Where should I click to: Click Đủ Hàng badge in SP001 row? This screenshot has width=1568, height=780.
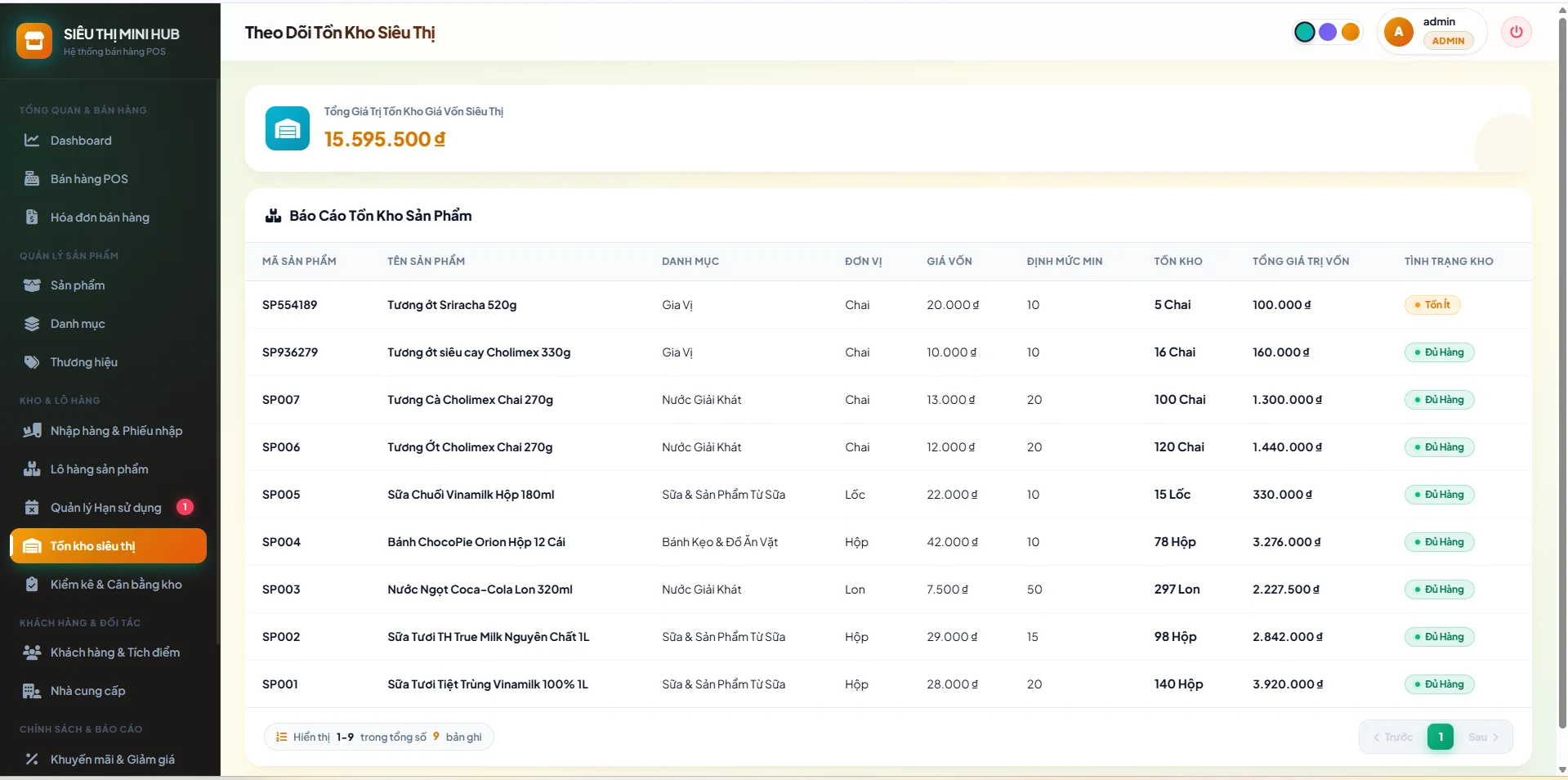pos(1439,684)
